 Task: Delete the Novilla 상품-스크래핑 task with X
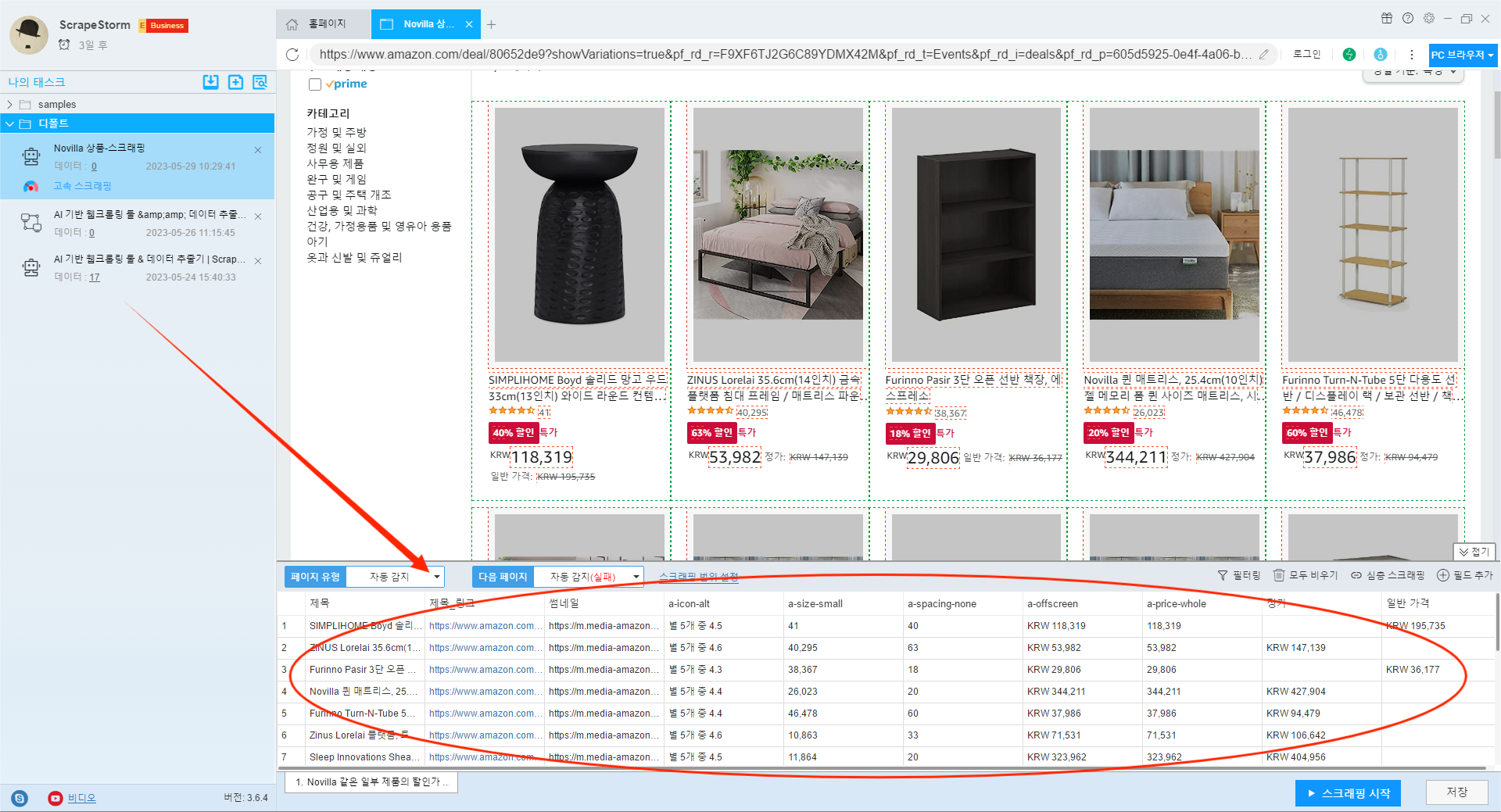point(258,150)
